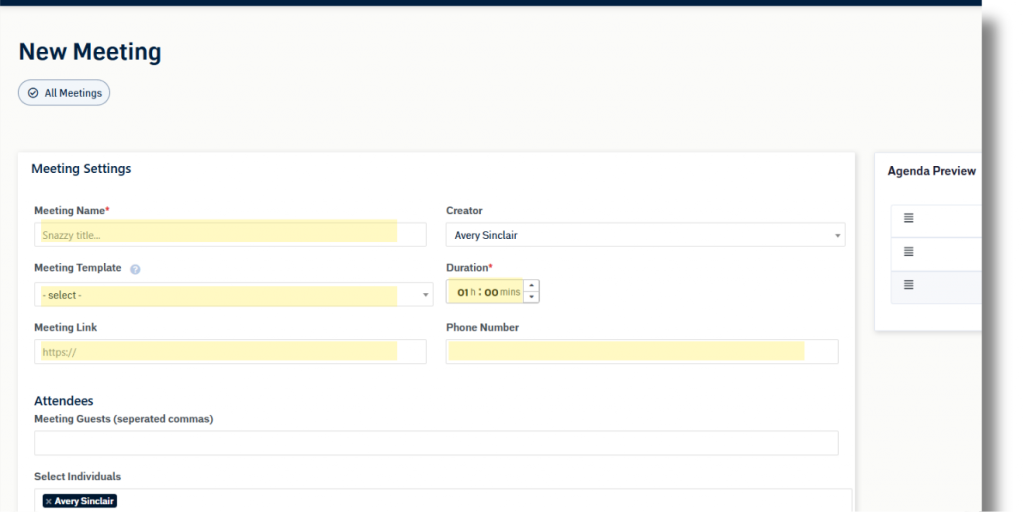
Task: Click the Meeting Link https:// field
Action: click(x=230, y=352)
